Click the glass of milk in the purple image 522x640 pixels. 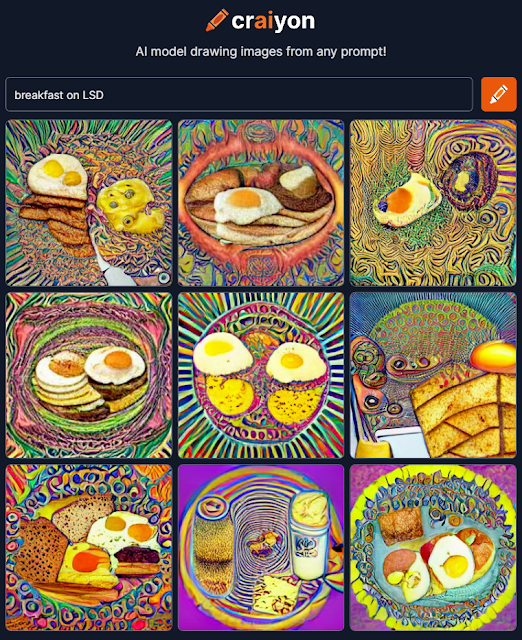coord(309,535)
